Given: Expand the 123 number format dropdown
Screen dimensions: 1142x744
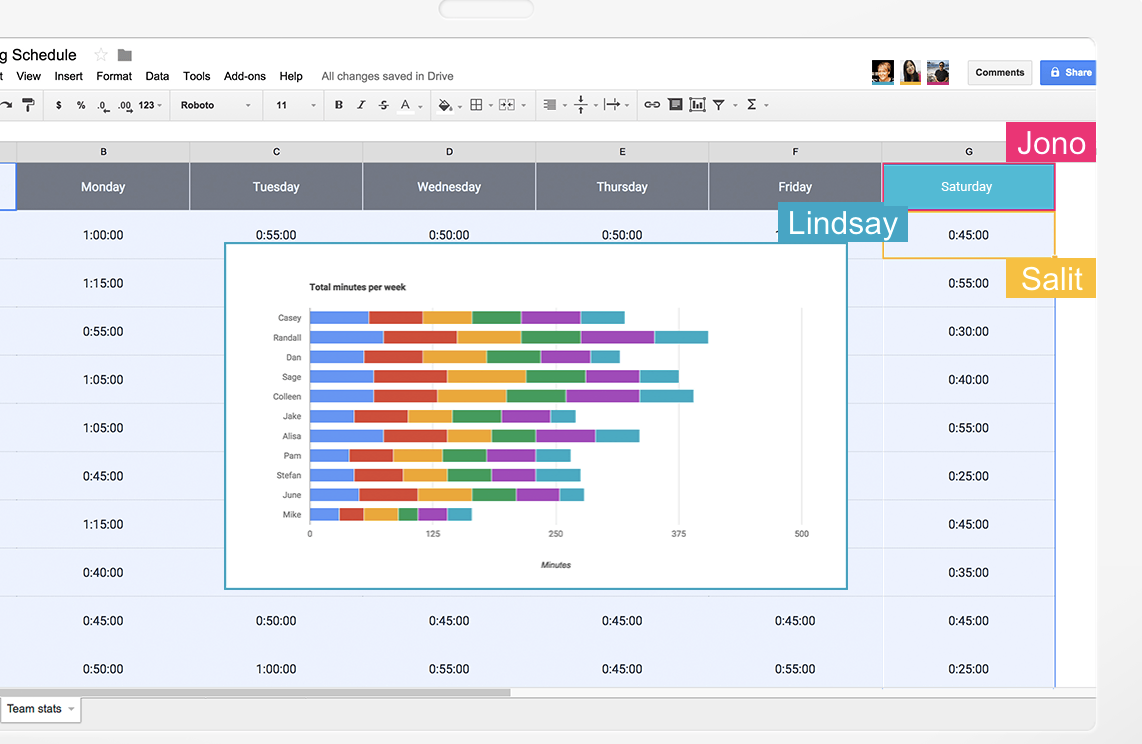Looking at the screenshot, I should (x=151, y=105).
